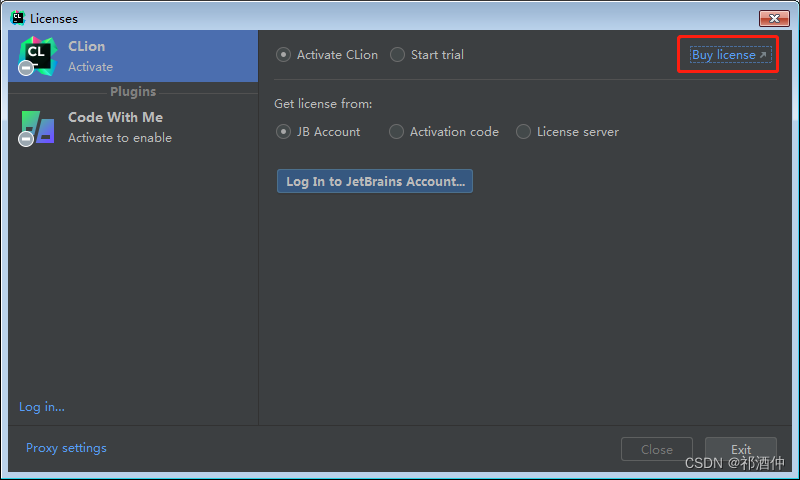Select Code With Me plugin entry
Viewport: 800px width, 480px height.
[x=133, y=128]
